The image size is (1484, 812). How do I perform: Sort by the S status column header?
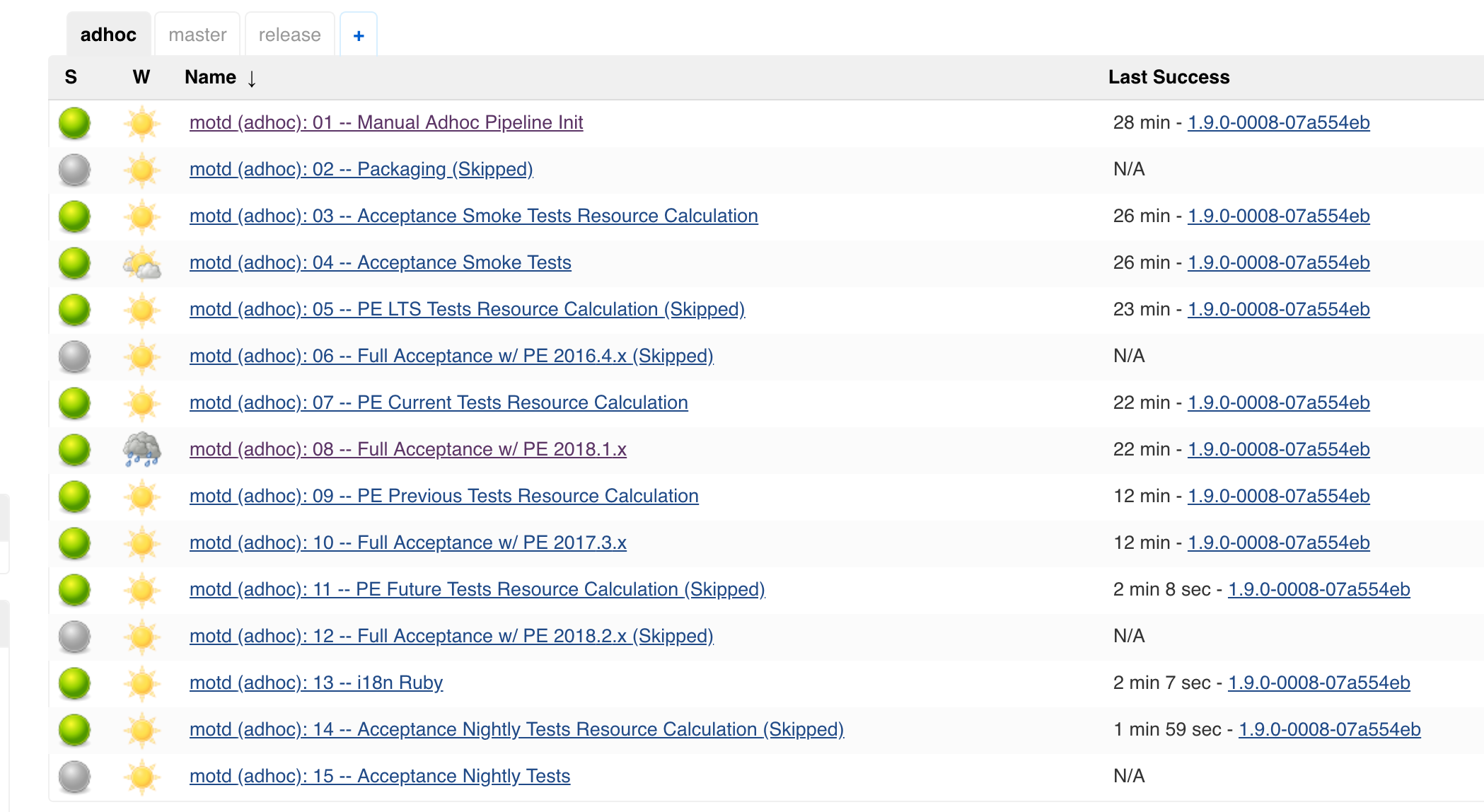pos(71,77)
